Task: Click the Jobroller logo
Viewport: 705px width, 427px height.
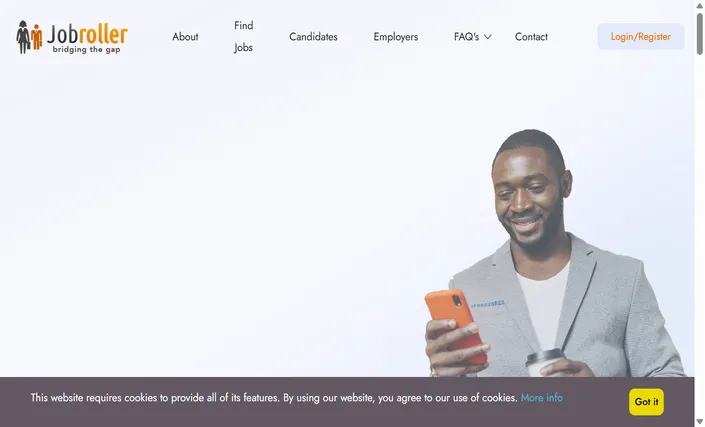Action: pyautogui.click(x=72, y=37)
